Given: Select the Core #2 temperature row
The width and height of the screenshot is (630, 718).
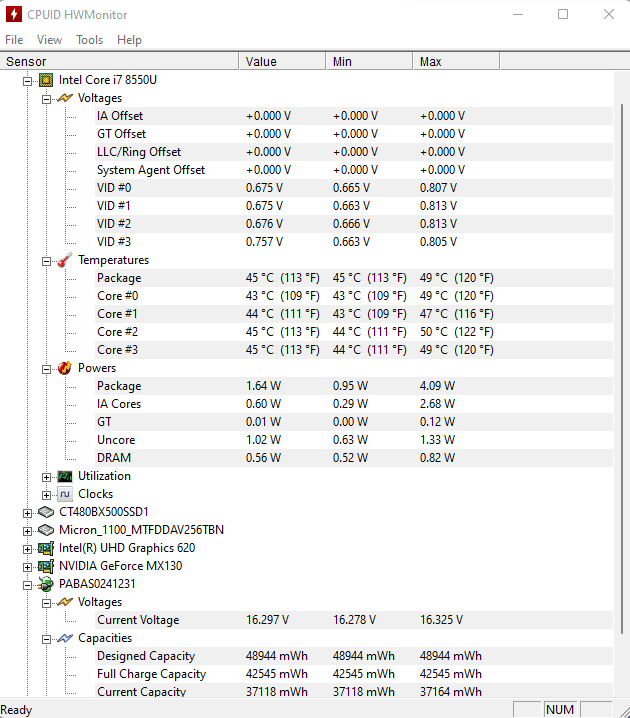Looking at the screenshot, I should (353, 332).
